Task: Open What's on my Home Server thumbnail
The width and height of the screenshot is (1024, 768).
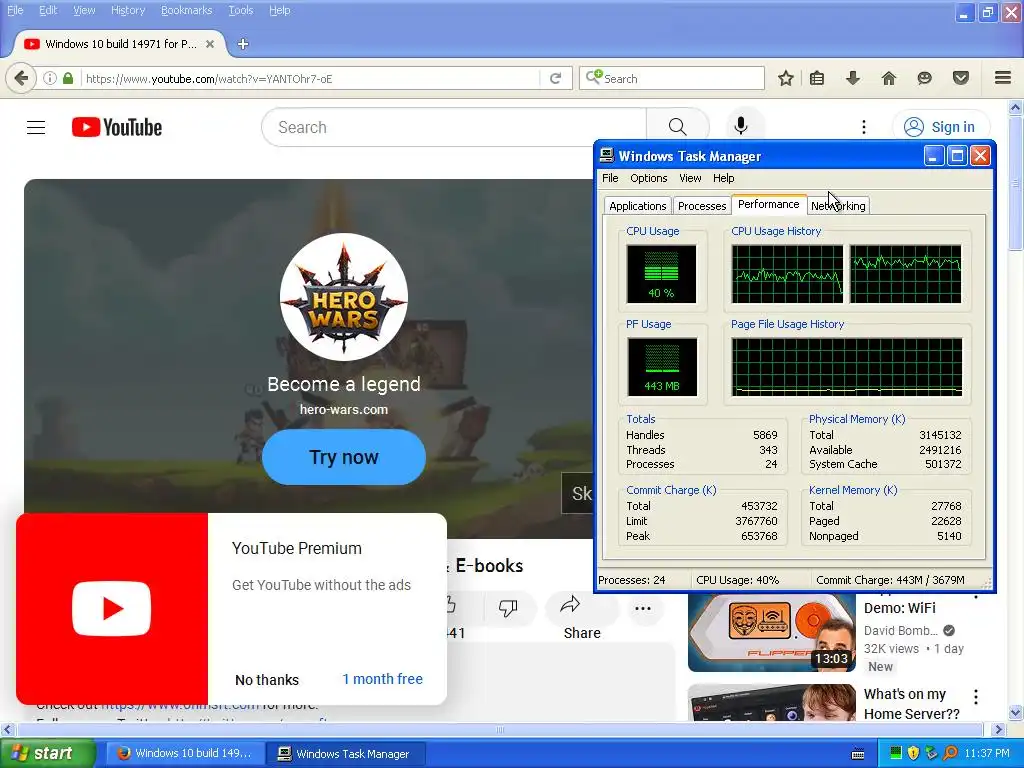Action: [x=771, y=703]
